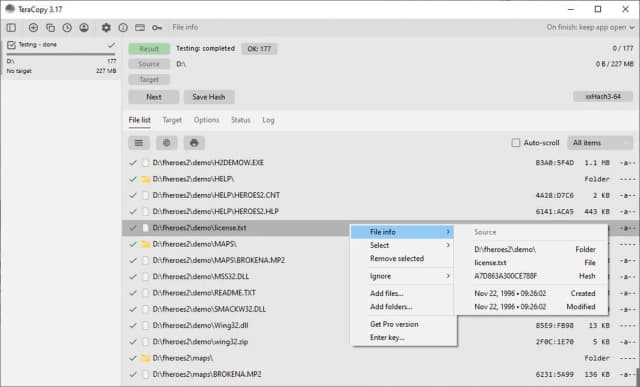Open the All items filter dropdown
Image resolution: width=640 pixels, height=387 pixels.
600,143
